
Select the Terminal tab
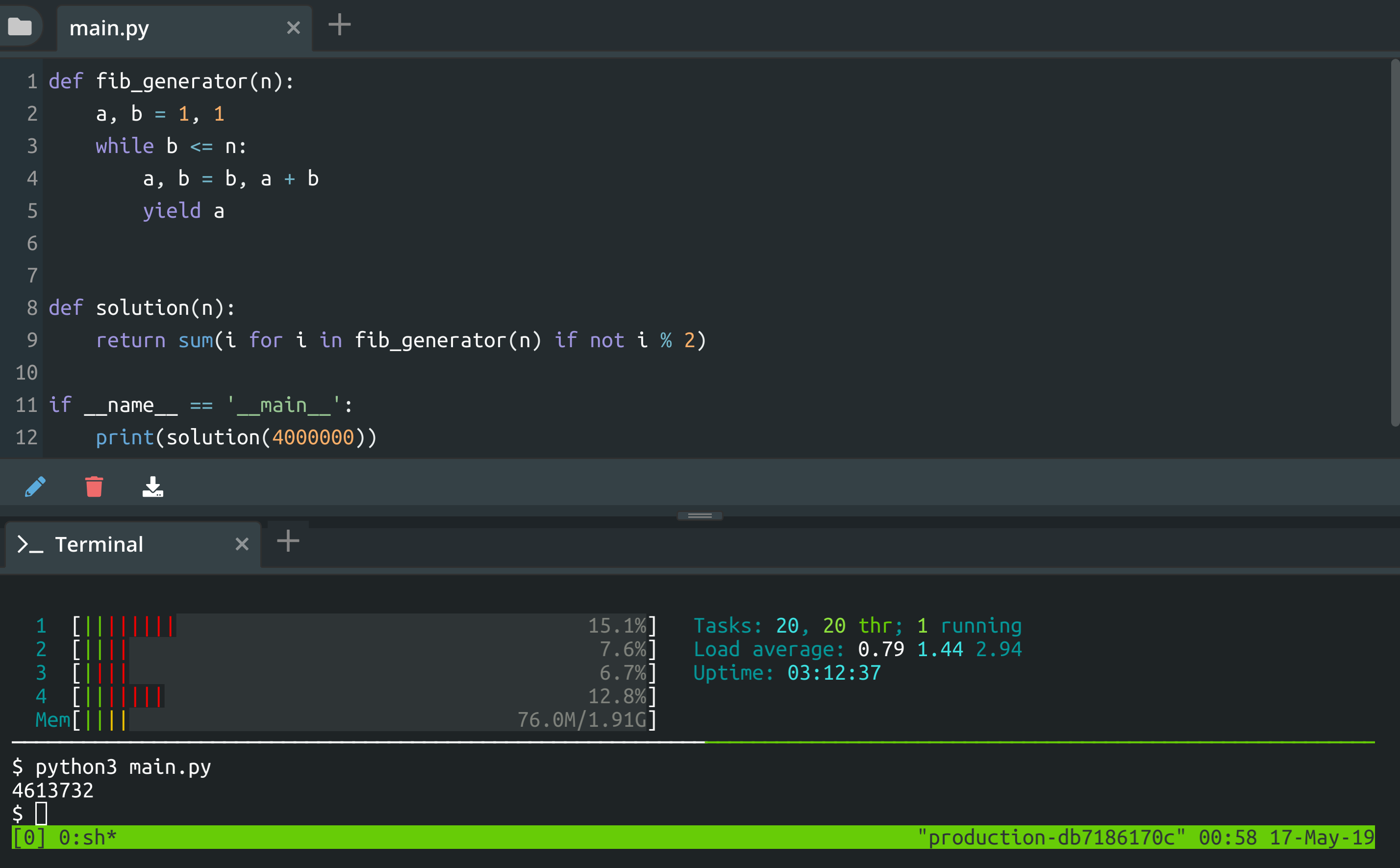pyautogui.click(x=133, y=544)
